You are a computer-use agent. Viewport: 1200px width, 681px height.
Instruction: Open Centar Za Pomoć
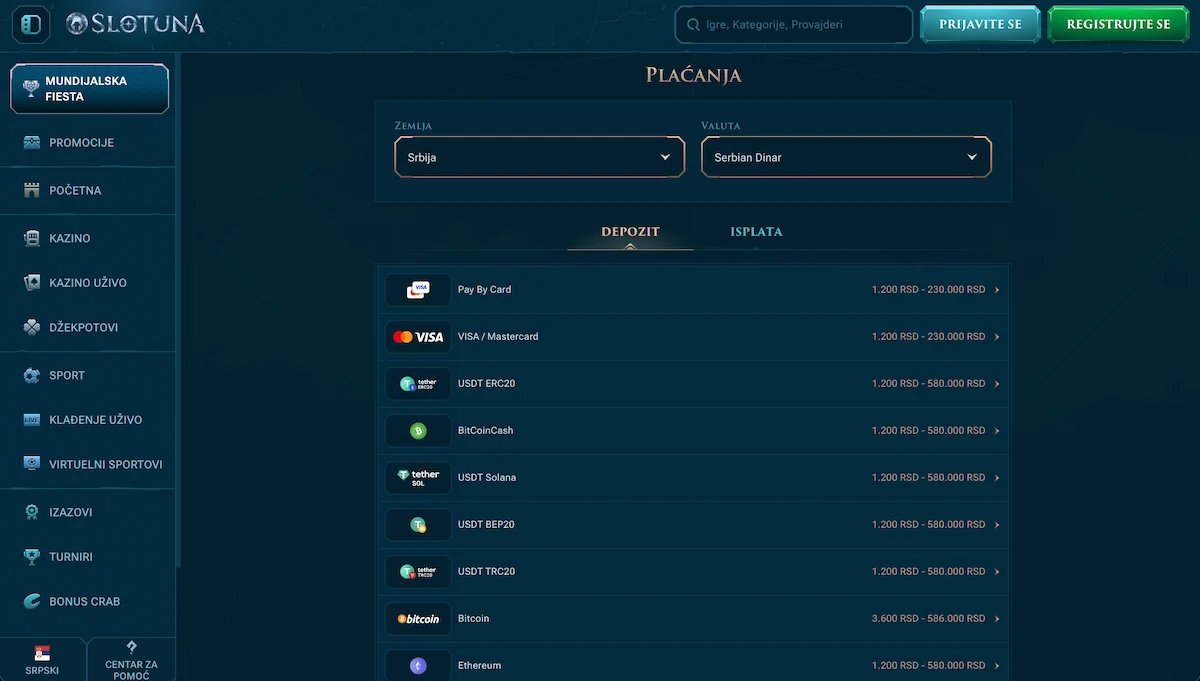(131, 660)
